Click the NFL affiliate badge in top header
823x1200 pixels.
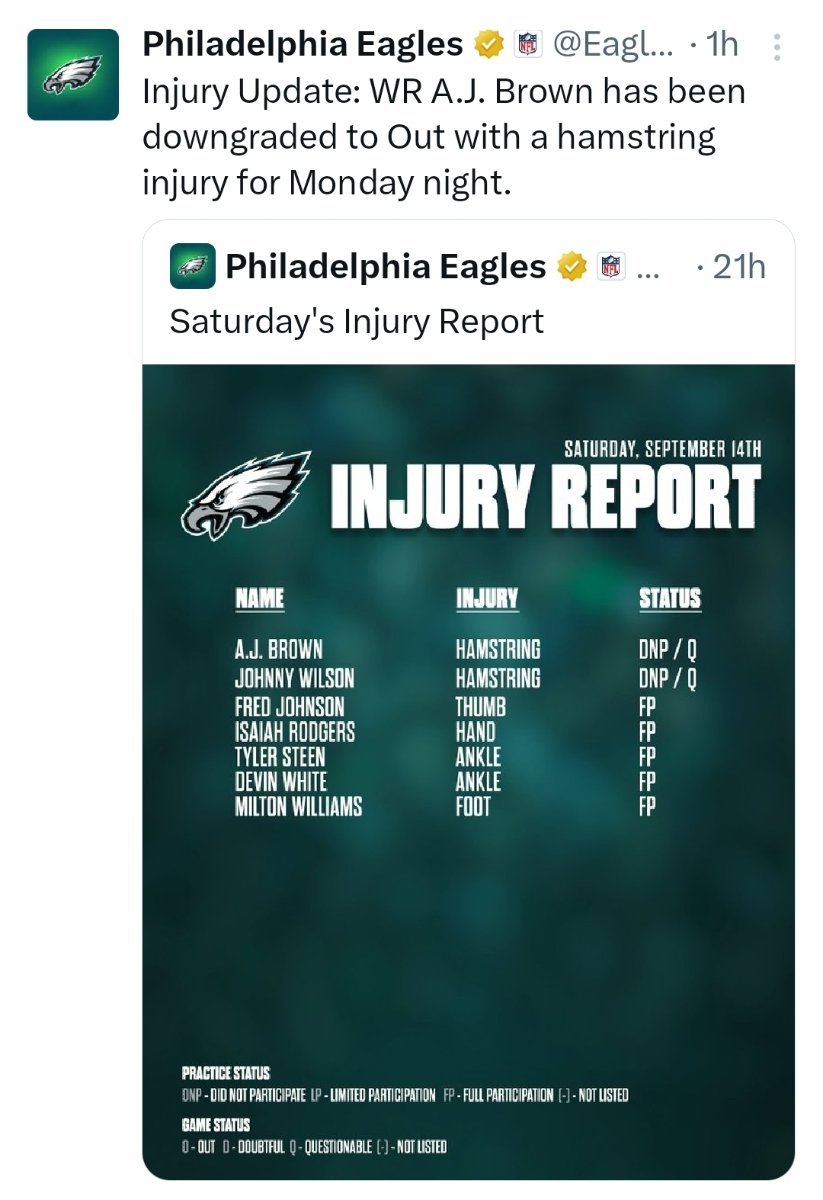(527, 45)
